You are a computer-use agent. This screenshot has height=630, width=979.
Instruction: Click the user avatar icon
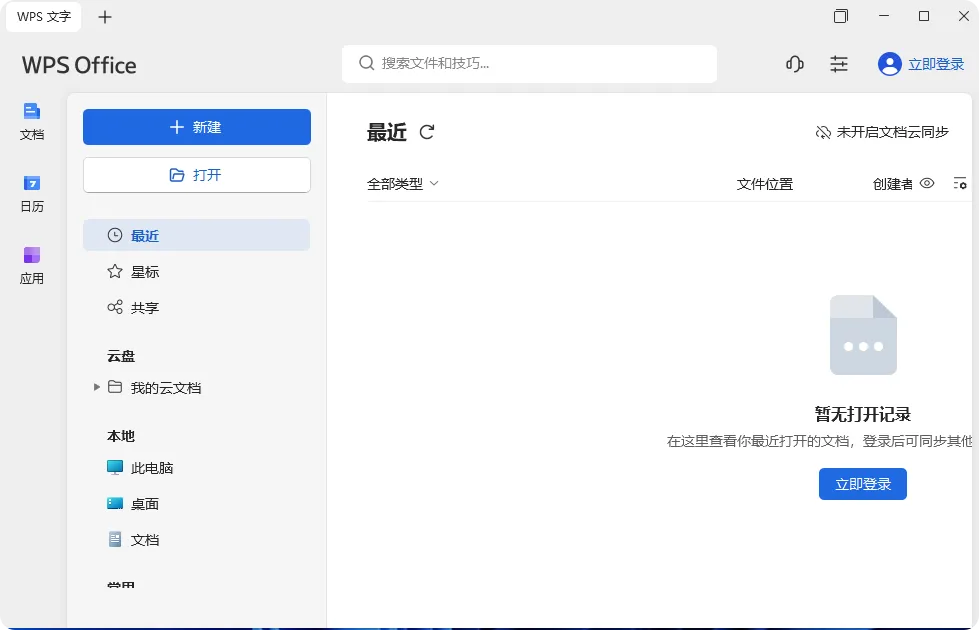[x=889, y=64]
